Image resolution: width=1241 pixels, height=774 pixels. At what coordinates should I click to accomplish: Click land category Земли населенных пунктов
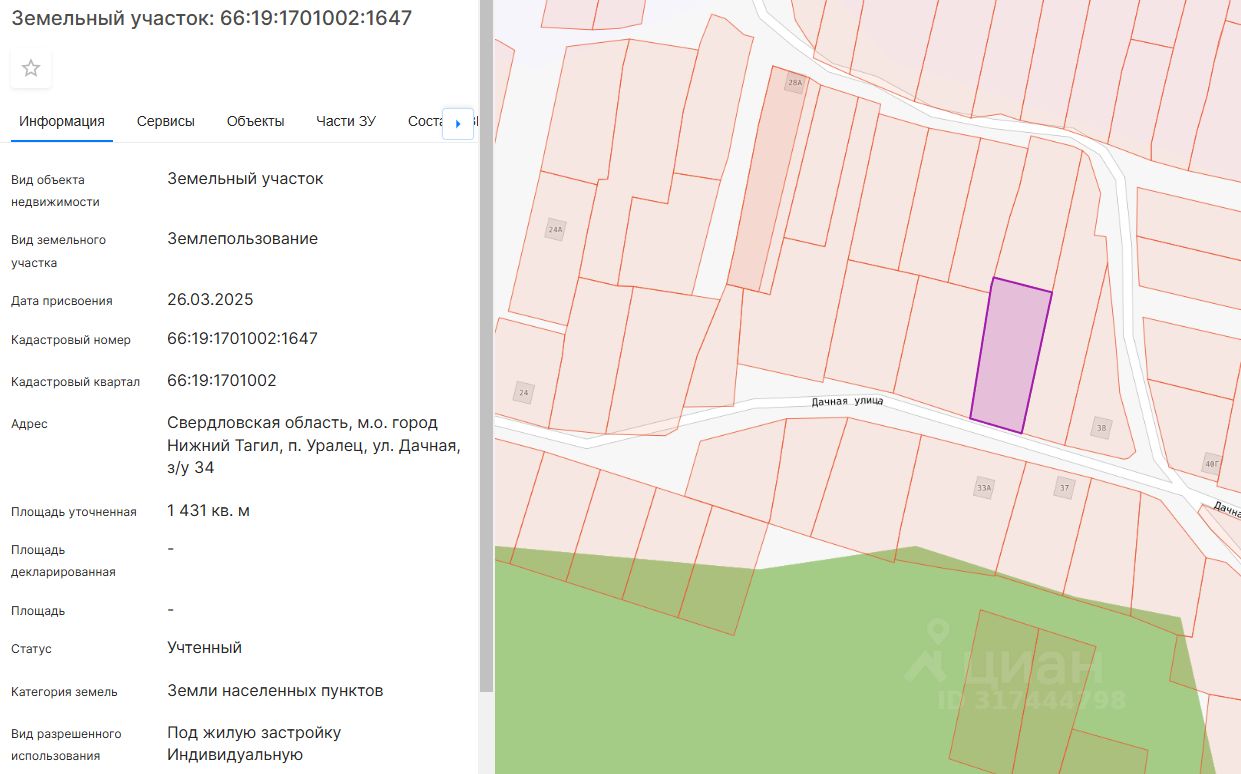[275, 691]
